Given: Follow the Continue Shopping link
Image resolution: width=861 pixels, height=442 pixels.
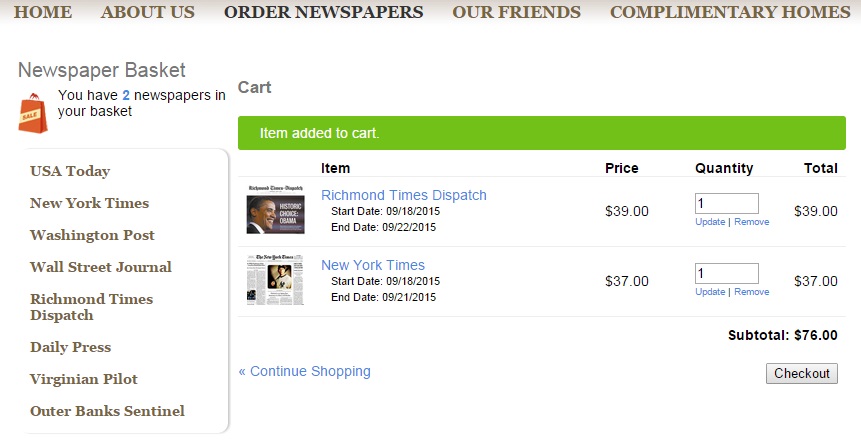Looking at the screenshot, I should click(x=305, y=371).
